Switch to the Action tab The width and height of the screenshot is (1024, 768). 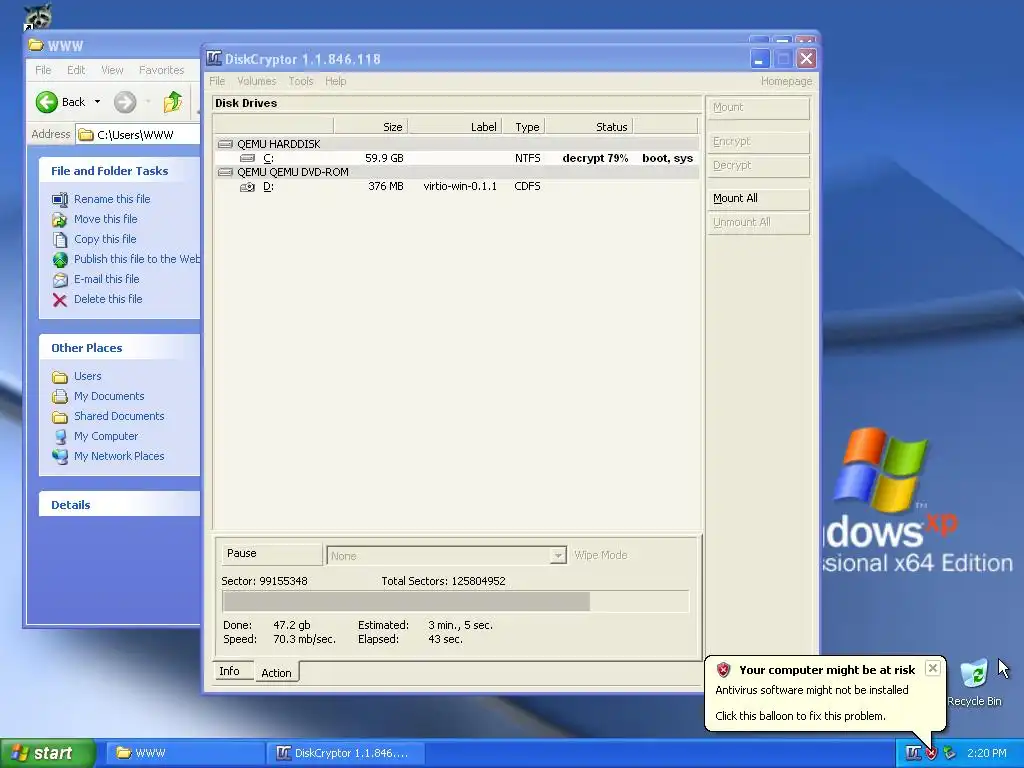(276, 673)
